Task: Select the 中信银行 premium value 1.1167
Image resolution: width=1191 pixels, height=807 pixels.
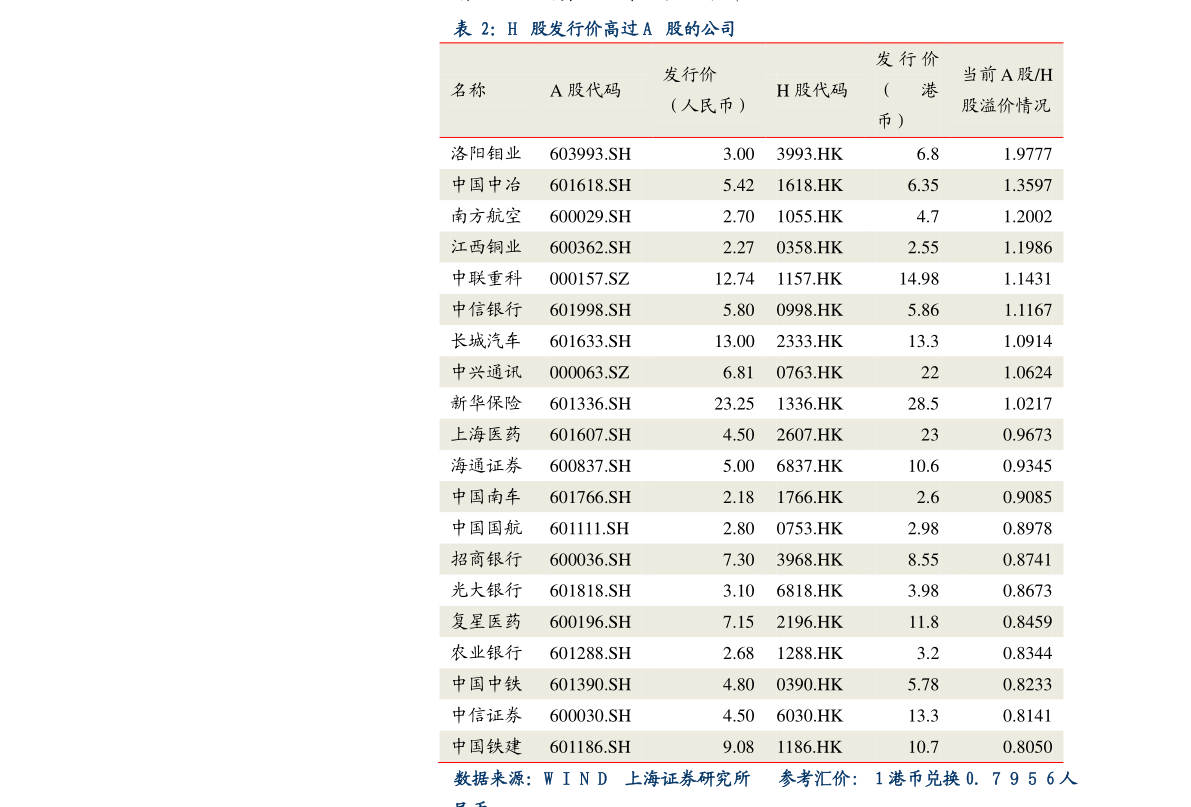Action: [1028, 309]
